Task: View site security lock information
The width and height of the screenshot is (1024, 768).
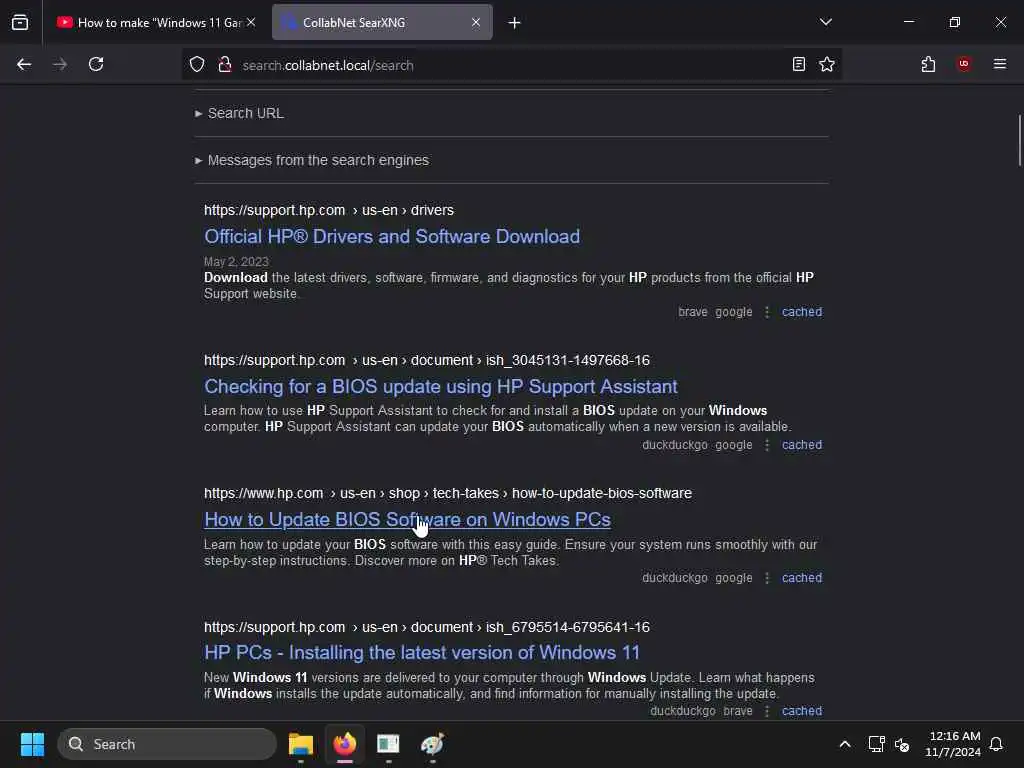Action: pos(225,65)
